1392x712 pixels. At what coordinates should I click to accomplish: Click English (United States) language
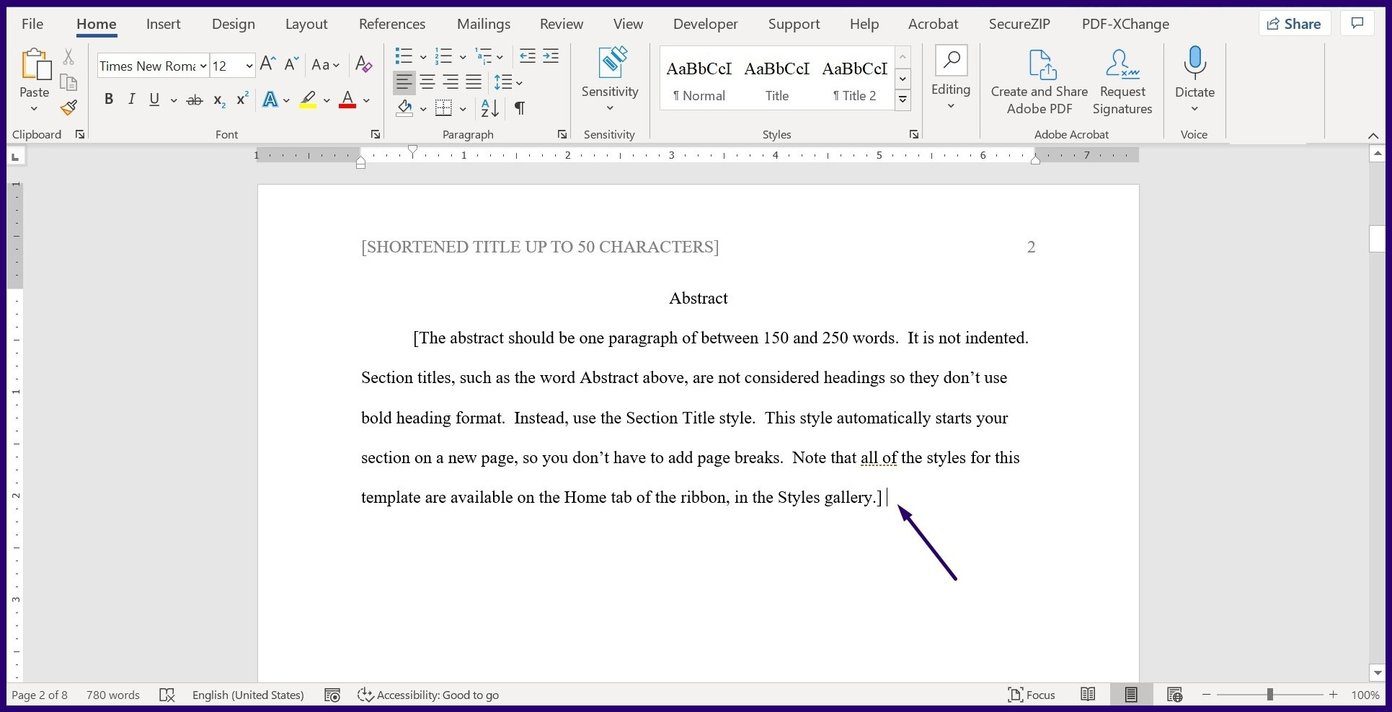coord(248,695)
